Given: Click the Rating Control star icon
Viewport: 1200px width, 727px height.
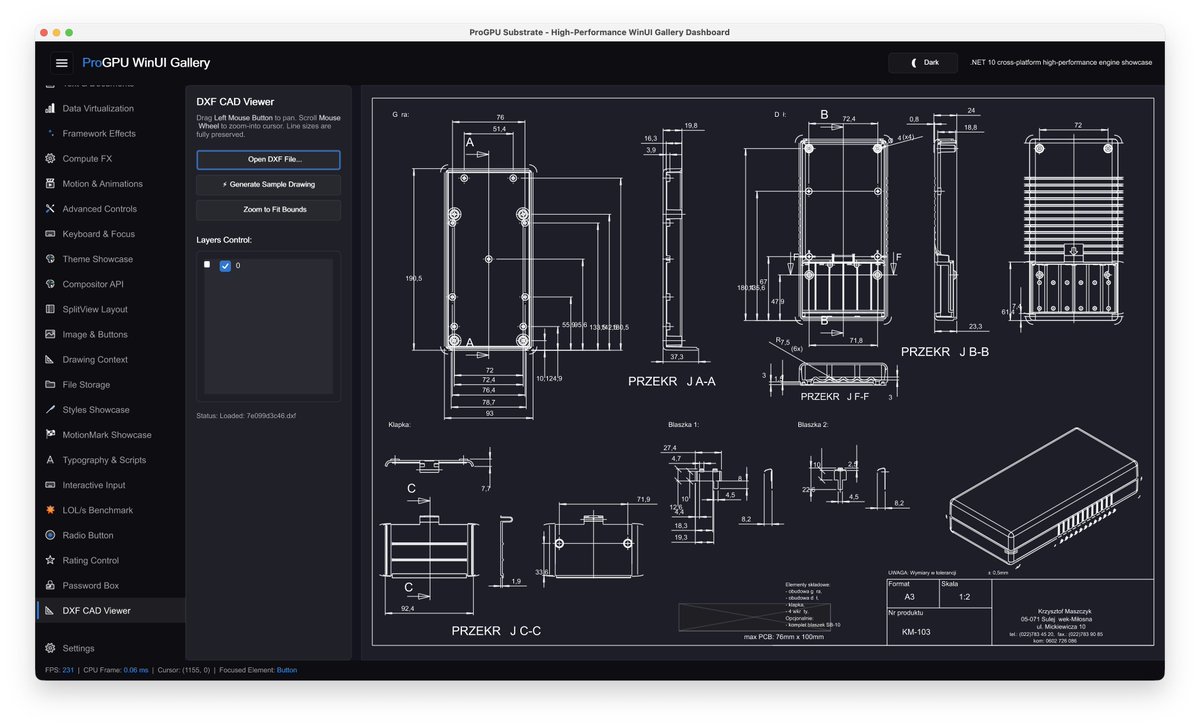Looking at the screenshot, I should click(51, 561).
